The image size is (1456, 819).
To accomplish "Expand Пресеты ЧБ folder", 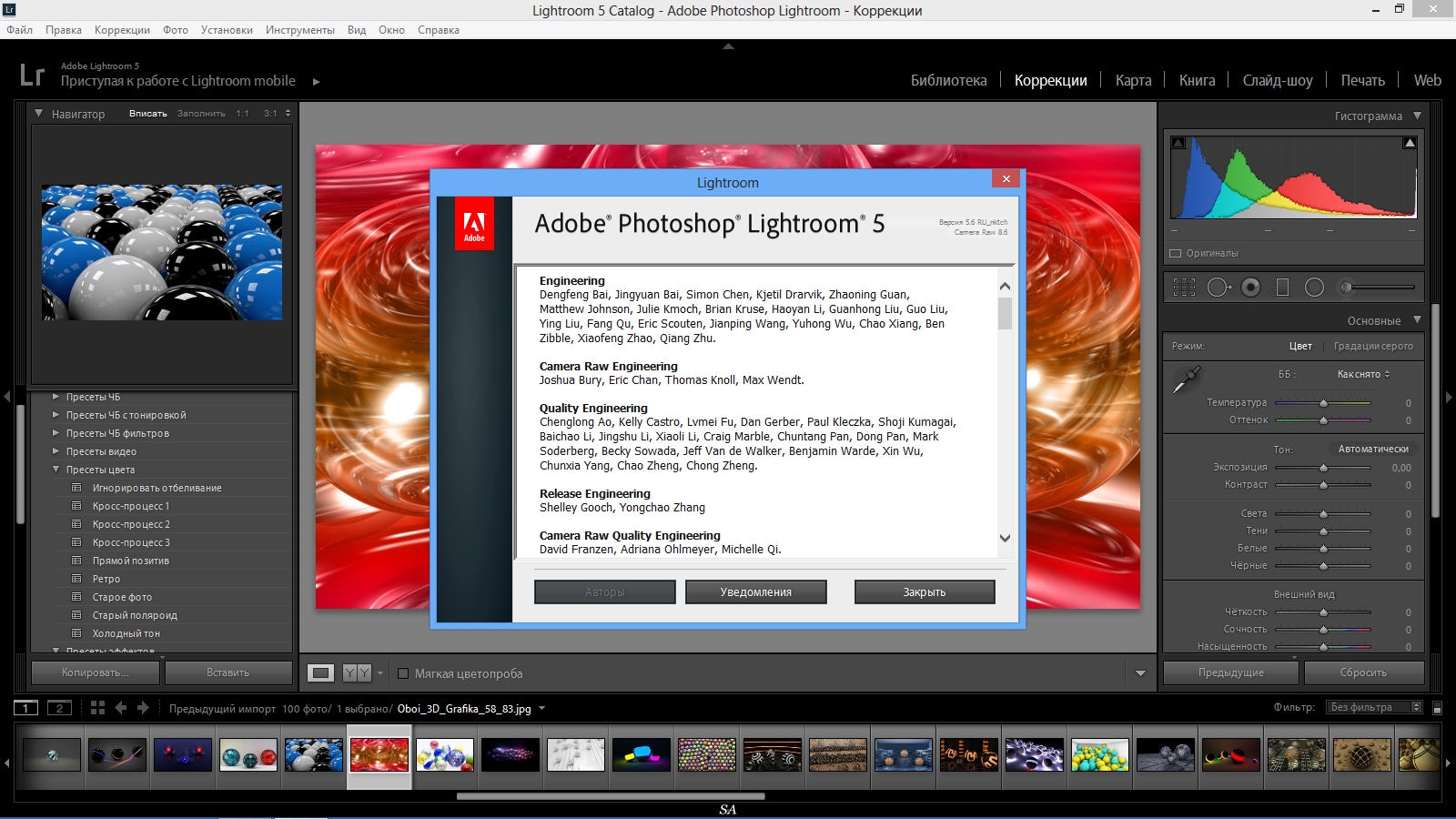I will click(56, 397).
